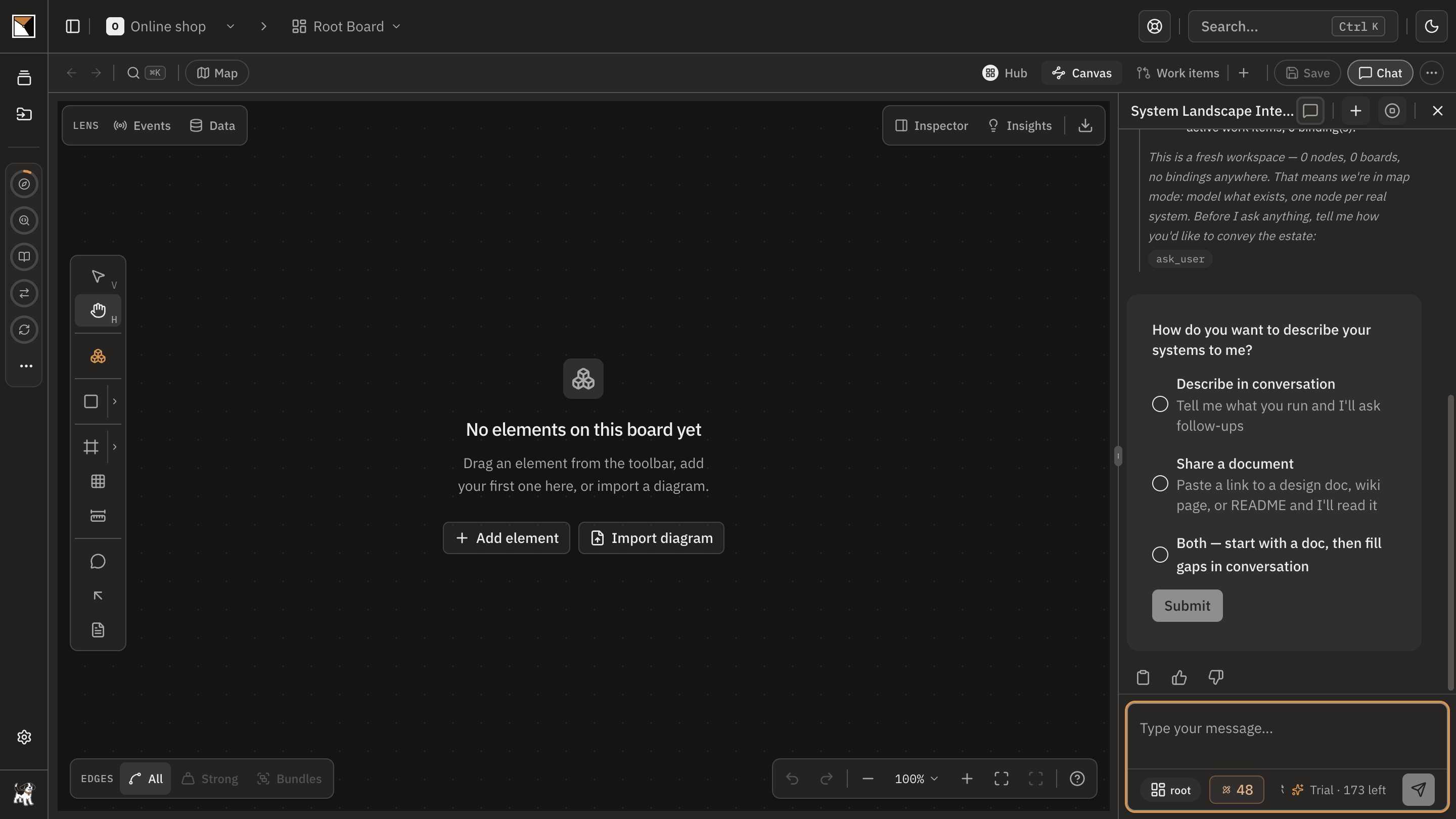Expand frame tool options chevron
The height and width of the screenshot is (819, 1456).
pyautogui.click(x=115, y=446)
